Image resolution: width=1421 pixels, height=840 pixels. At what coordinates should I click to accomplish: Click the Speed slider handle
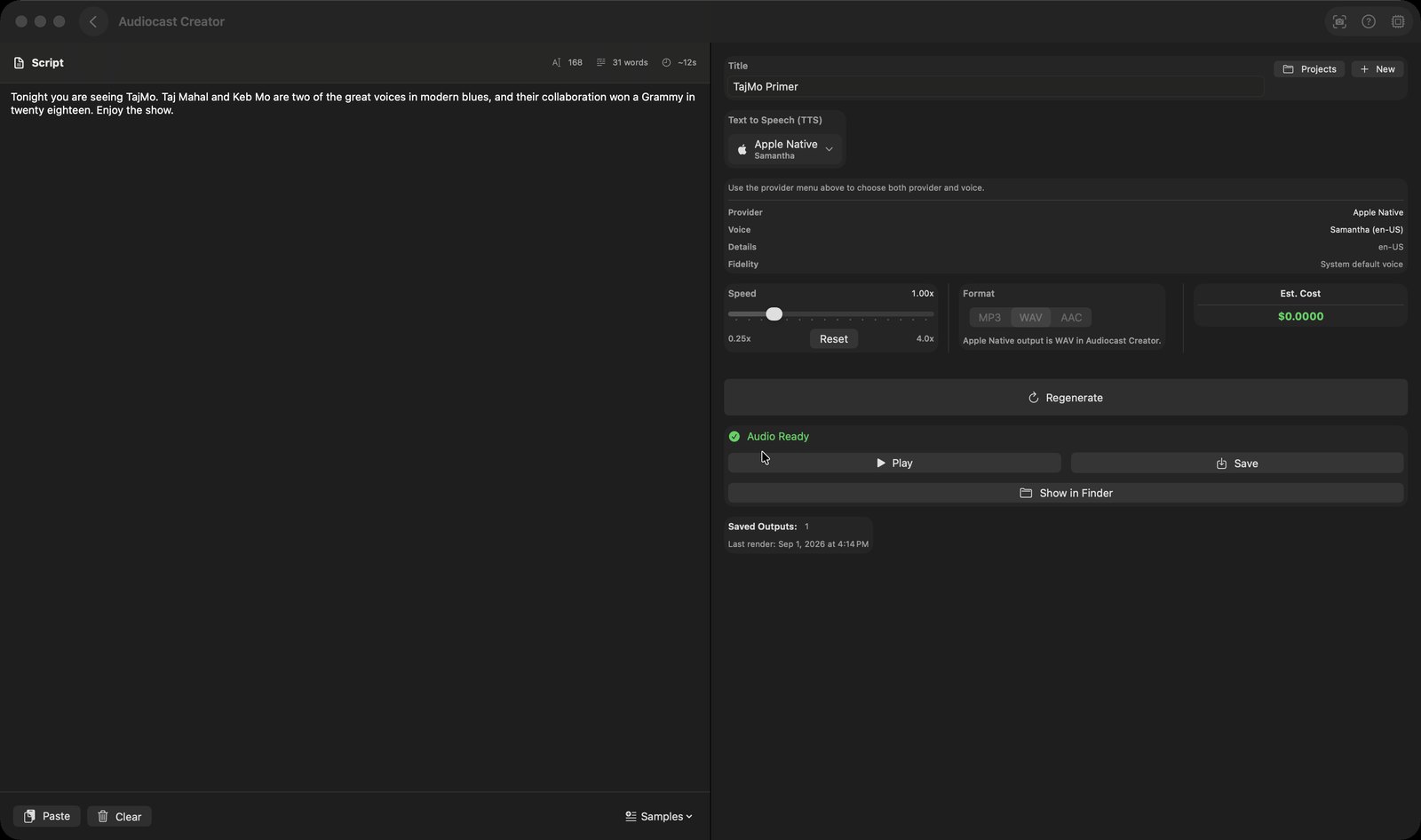[x=774, y=314]
